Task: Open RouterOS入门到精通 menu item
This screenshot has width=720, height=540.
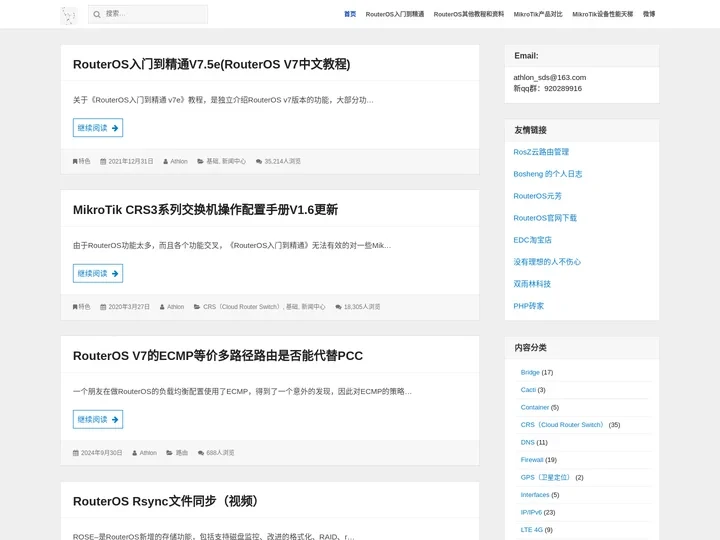Action: (x=395, y=14)
